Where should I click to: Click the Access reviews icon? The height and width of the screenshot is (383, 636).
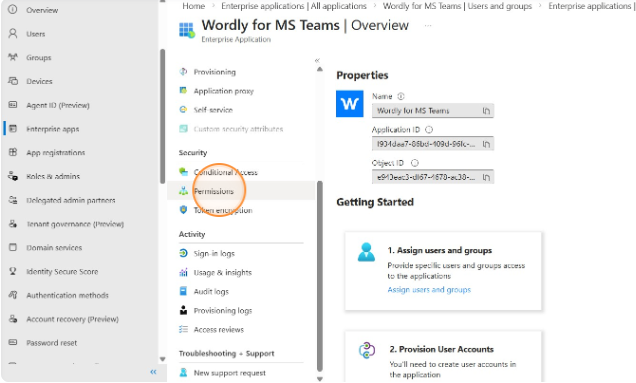183,329
